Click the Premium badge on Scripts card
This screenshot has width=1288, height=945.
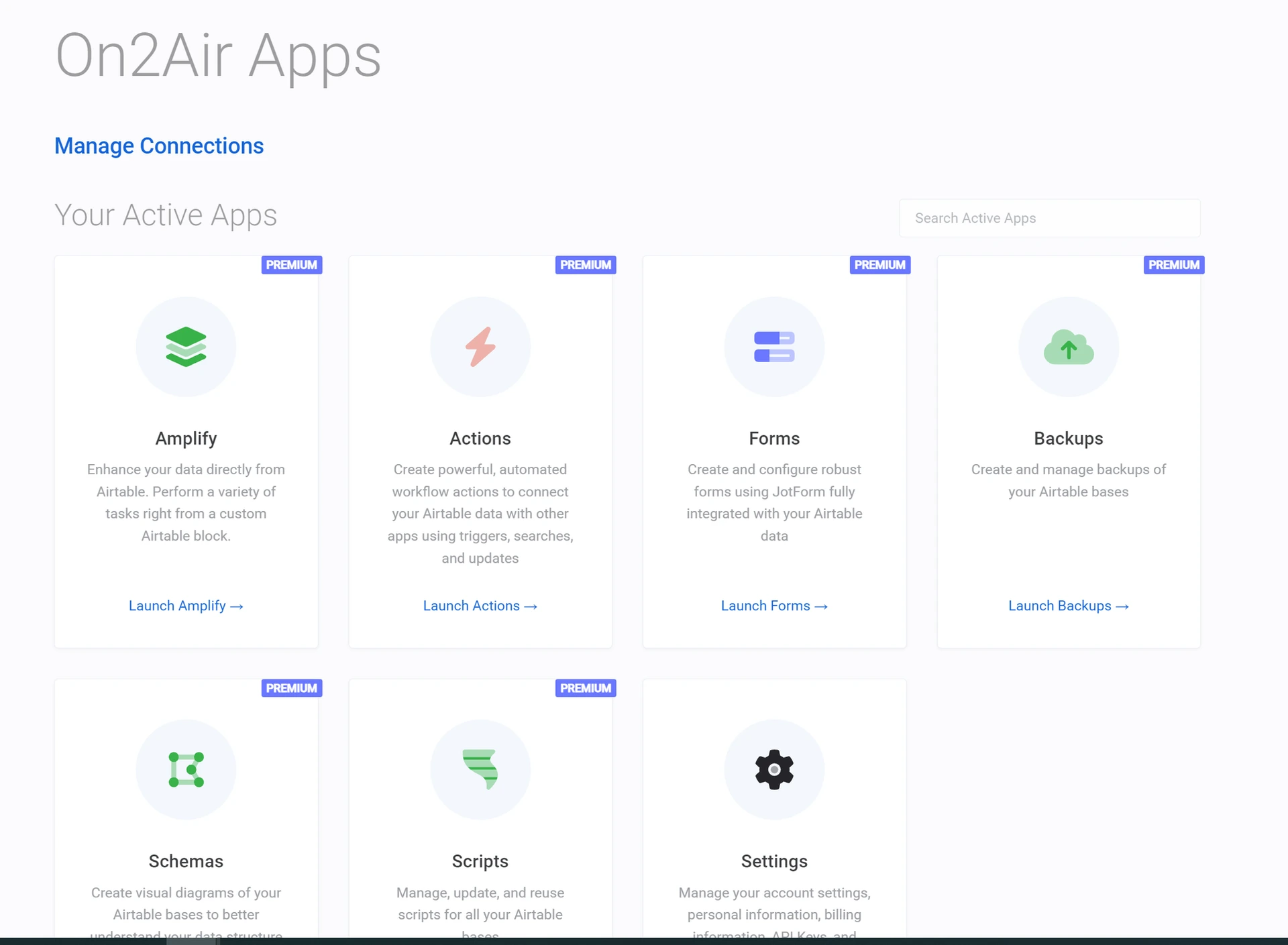point(585,688)
